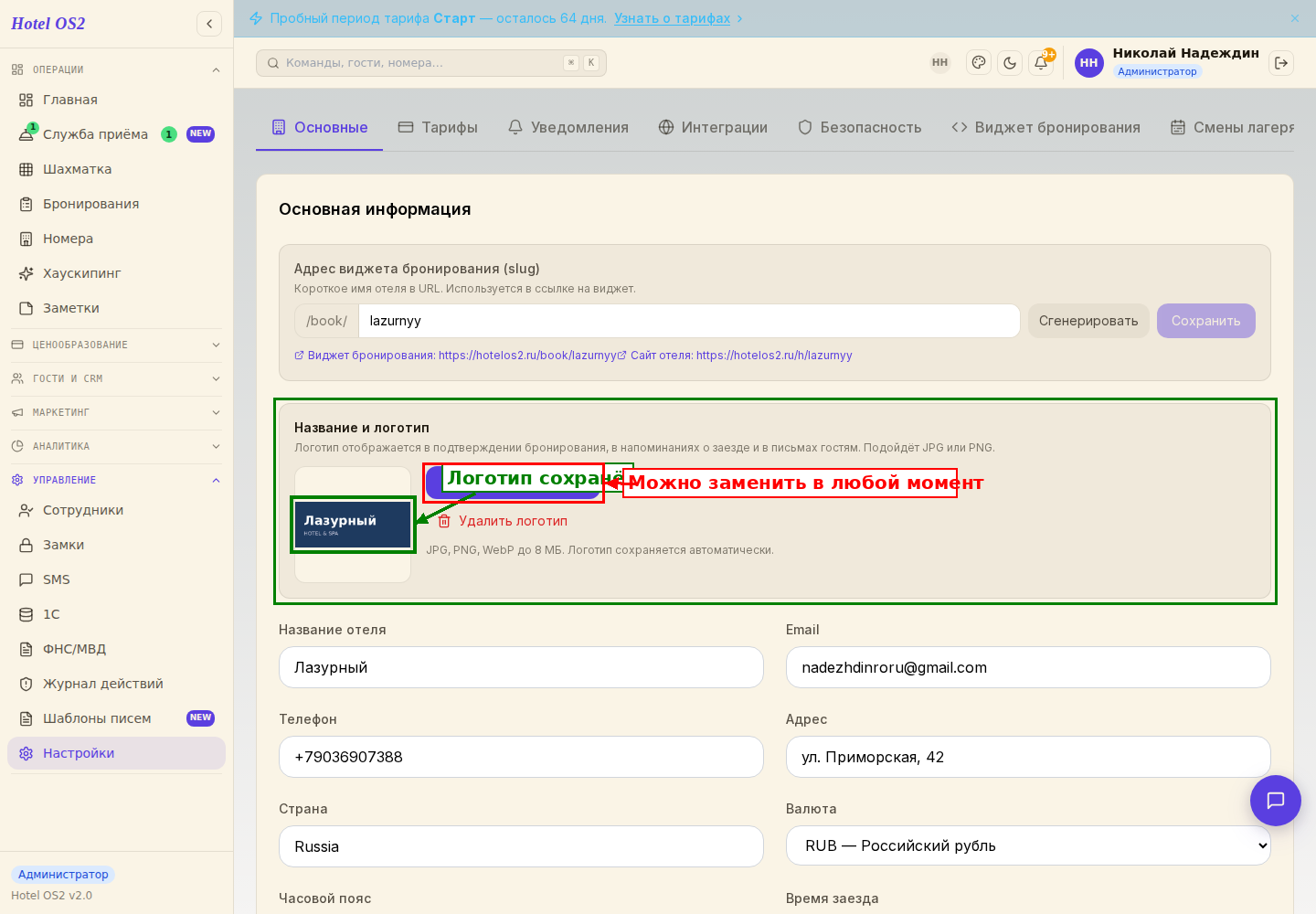1316x914 pixels.
Task: Click the Сгенерировать button
Action: tap(1088, 321)
